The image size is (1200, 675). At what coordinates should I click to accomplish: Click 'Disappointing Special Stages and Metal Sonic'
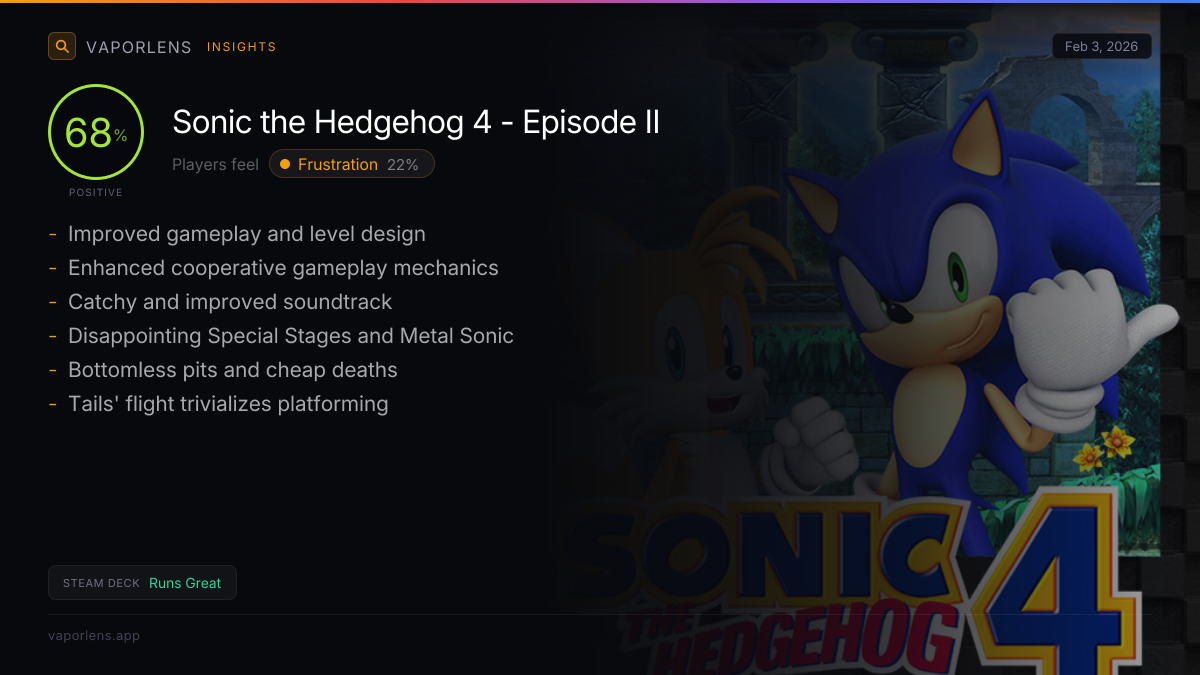coord(291,336)
